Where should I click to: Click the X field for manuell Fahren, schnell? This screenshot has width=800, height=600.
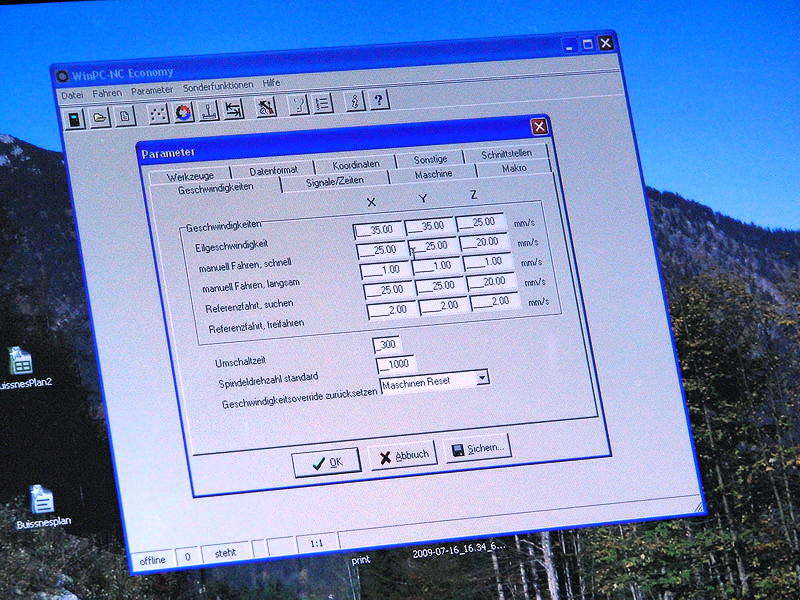(x=381, y=250)
